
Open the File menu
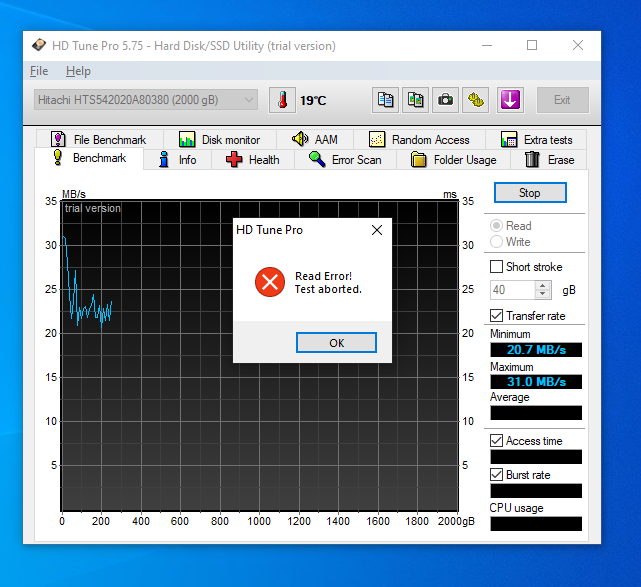point(39,71)
